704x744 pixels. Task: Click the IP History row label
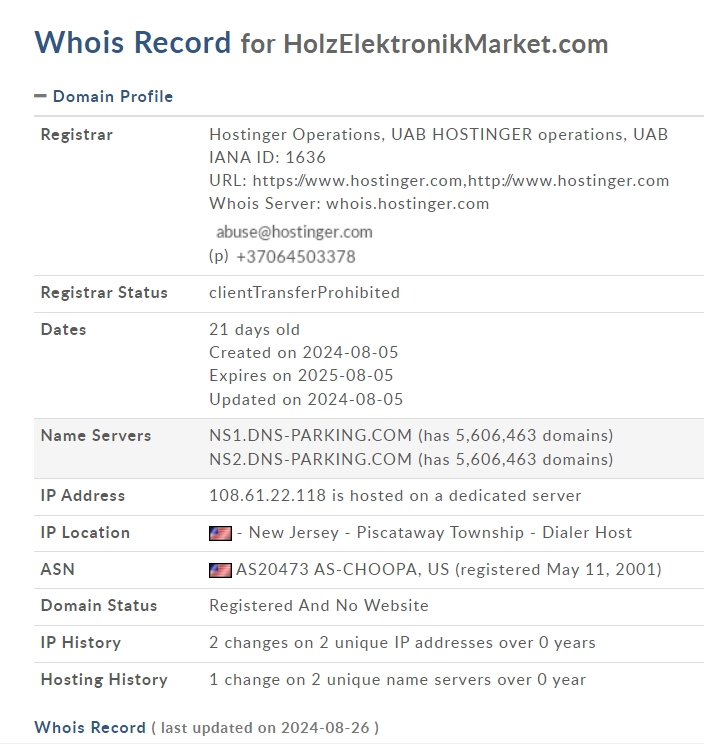pos(81,643)
